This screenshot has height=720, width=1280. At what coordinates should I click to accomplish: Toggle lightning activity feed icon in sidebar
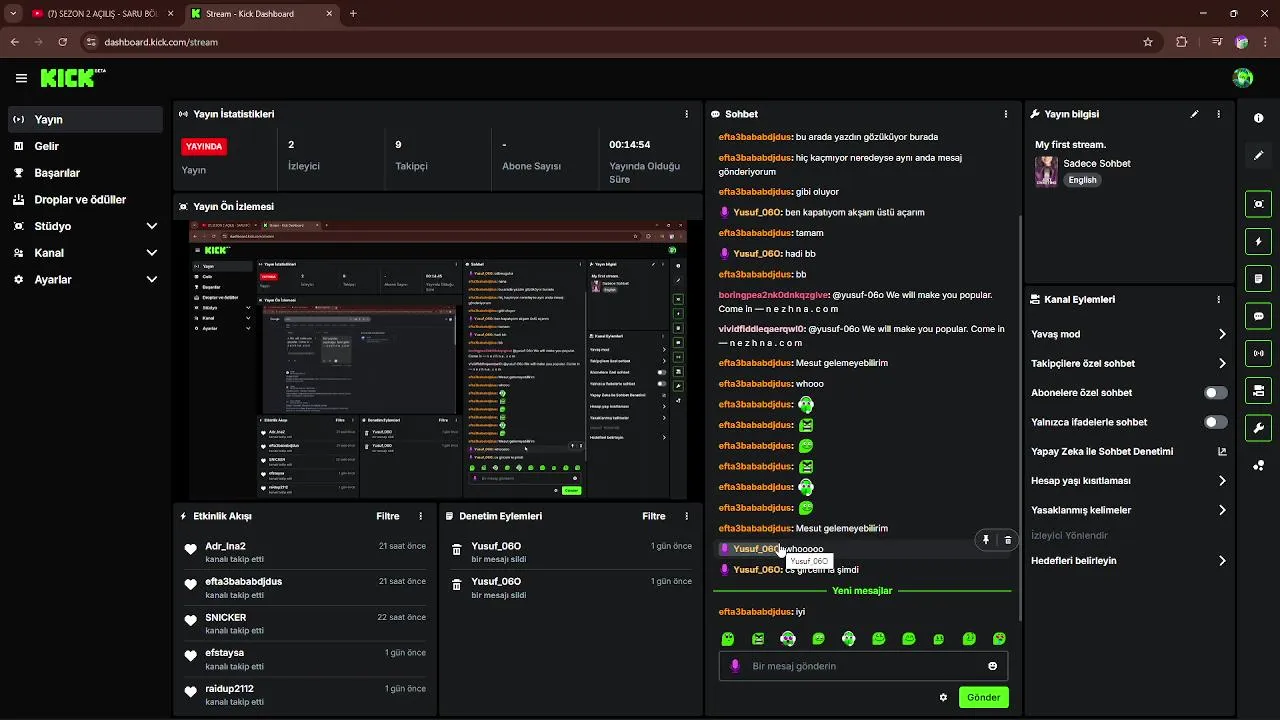click(x=1258, y=241)
